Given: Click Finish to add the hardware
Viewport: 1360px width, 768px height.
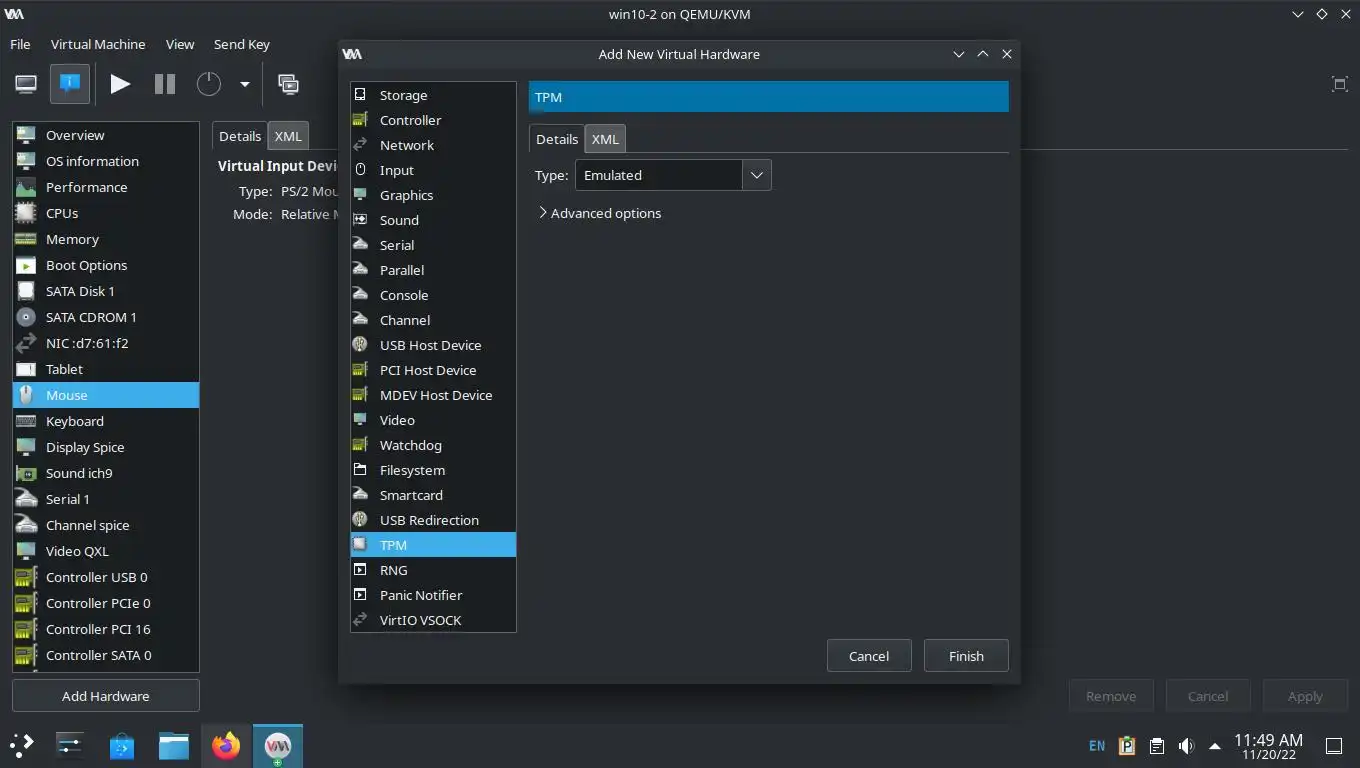Looking at the screenshot, I should coord(966,656).
